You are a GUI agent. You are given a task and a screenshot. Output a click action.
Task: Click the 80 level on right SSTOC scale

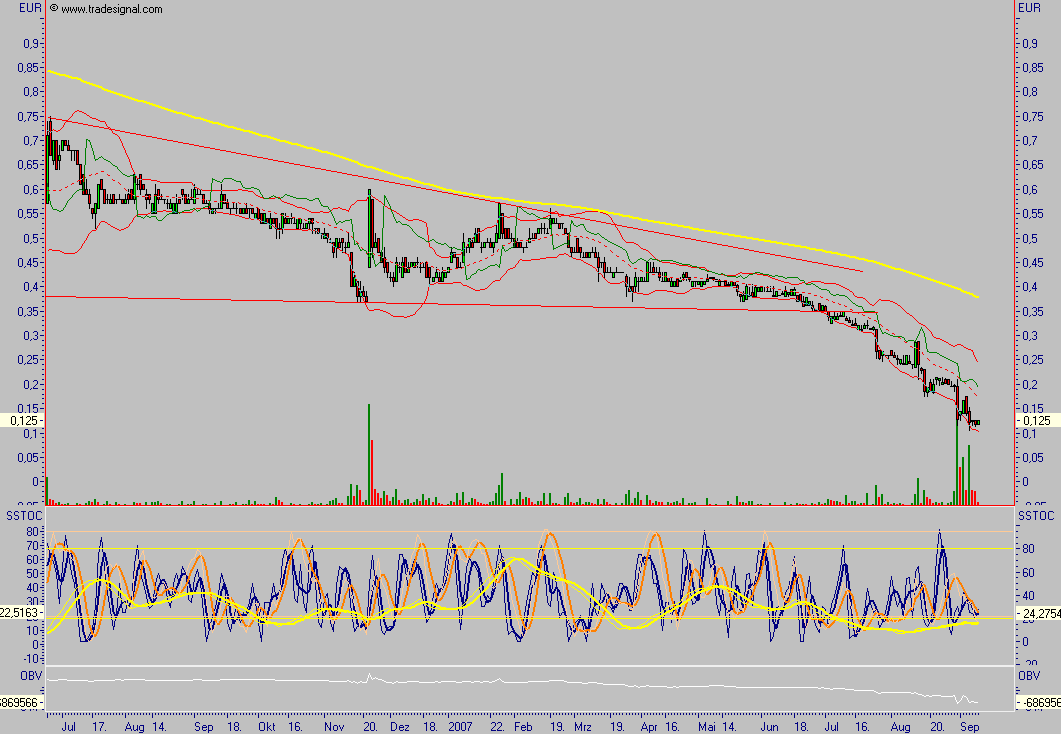tap(1027, 549)
